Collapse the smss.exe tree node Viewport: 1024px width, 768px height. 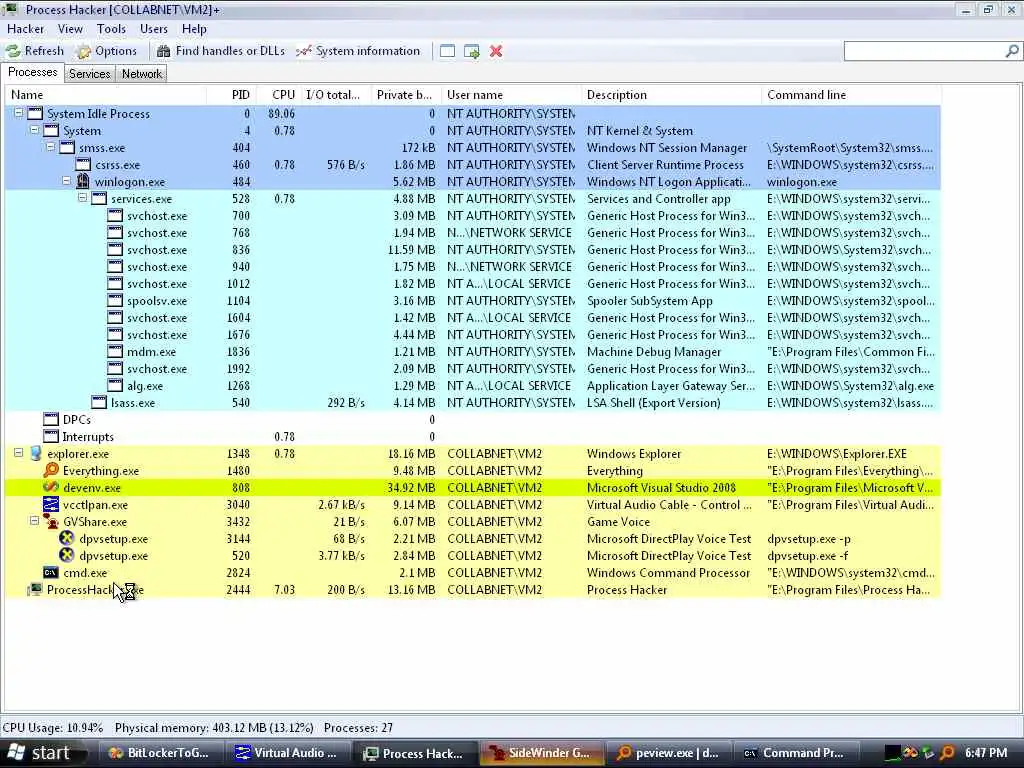point(50,147)
